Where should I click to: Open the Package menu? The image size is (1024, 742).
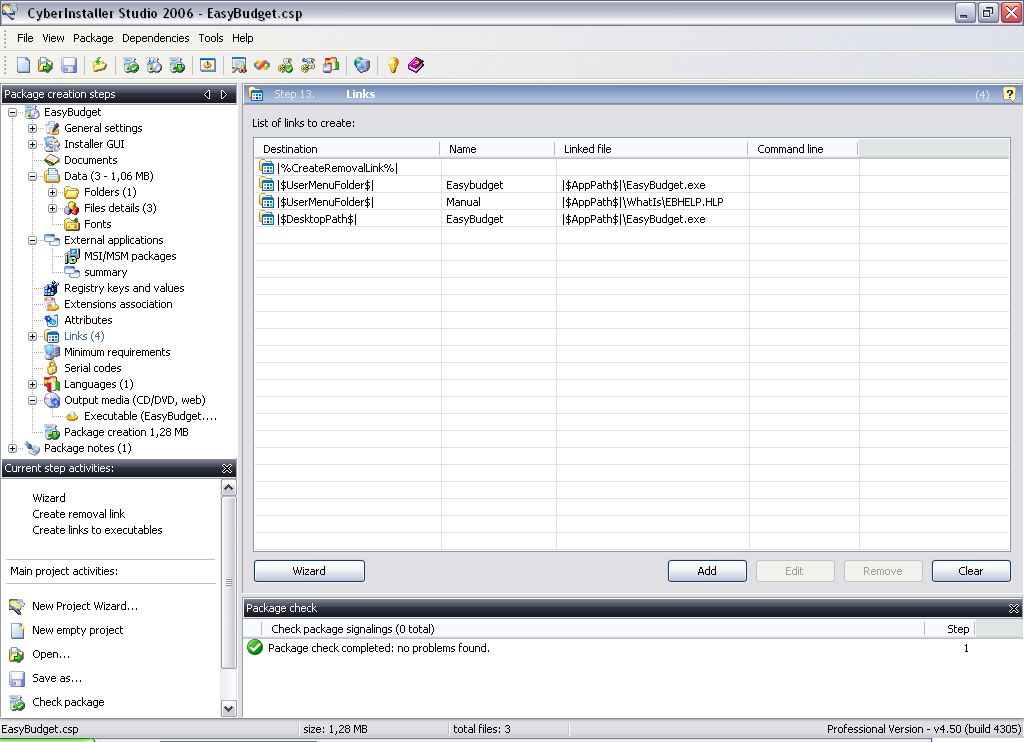pyautogui.click(x=93, y=38)
